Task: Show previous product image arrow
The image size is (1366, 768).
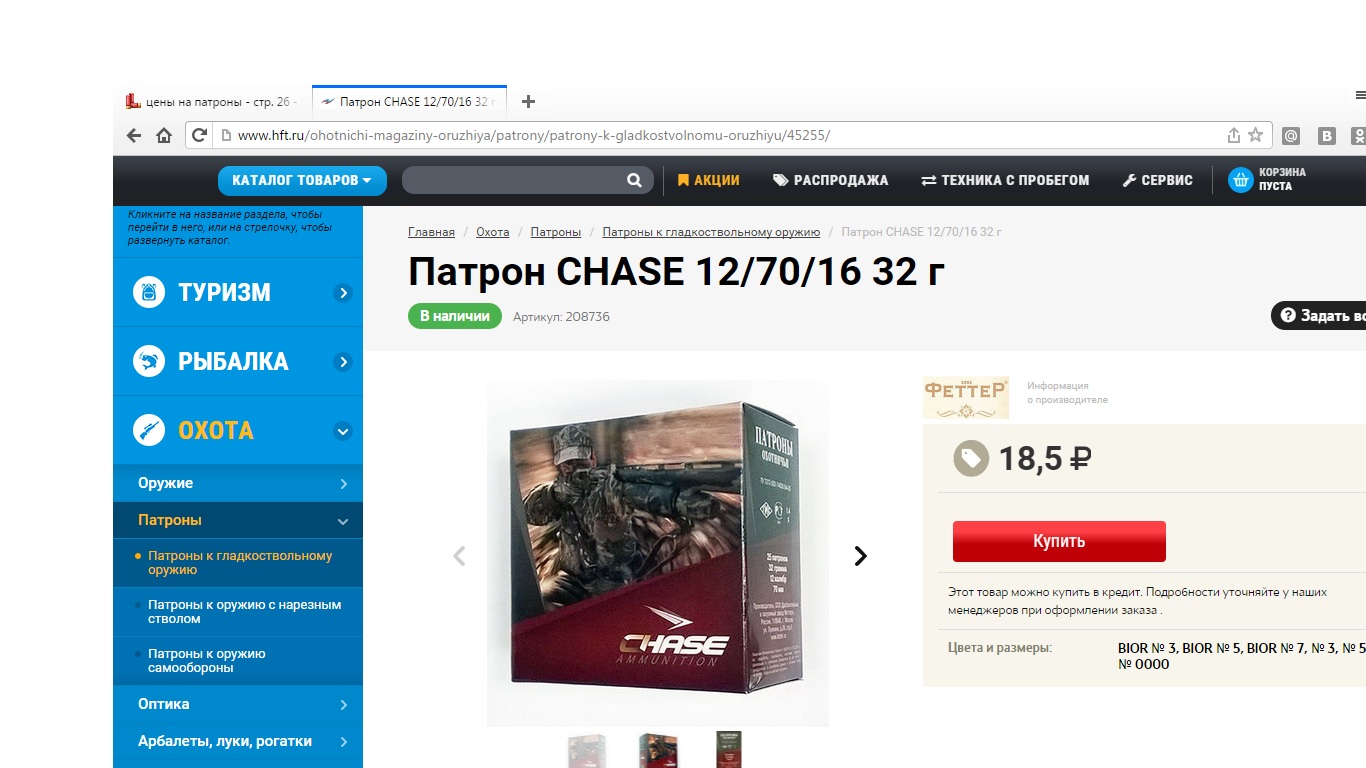Action: tap(459, 556)
